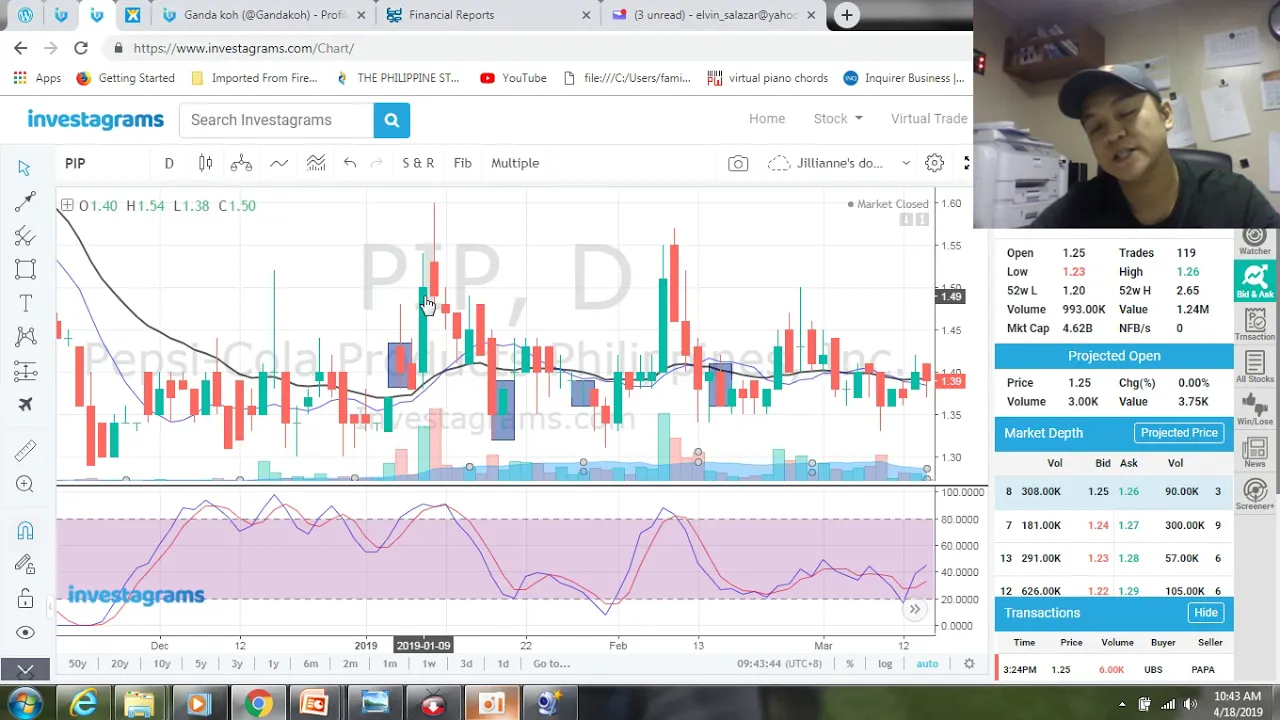Open the D interval selector
The image size is (1280, 720).
169,163
